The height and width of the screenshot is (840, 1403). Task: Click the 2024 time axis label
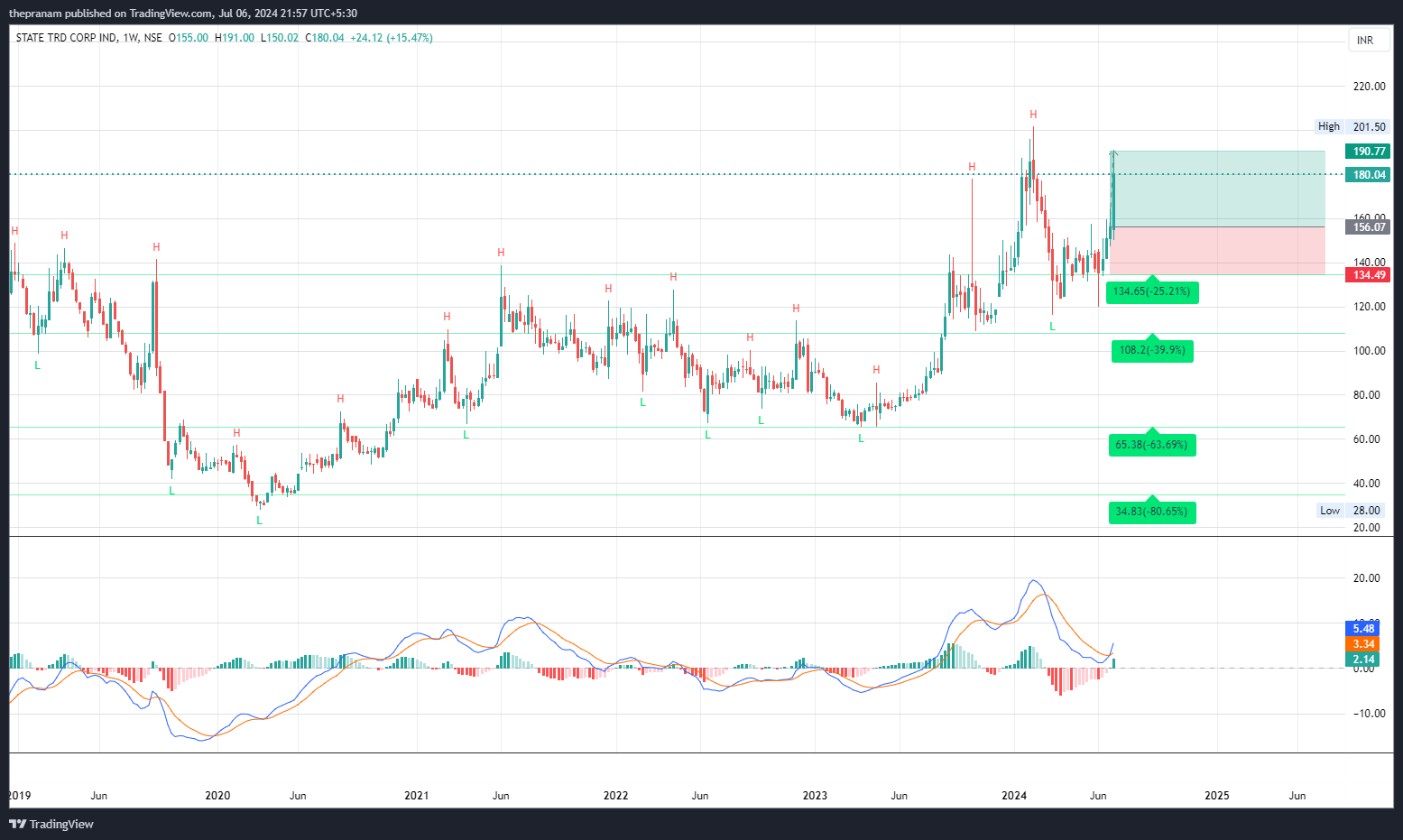click(1014, 796)
